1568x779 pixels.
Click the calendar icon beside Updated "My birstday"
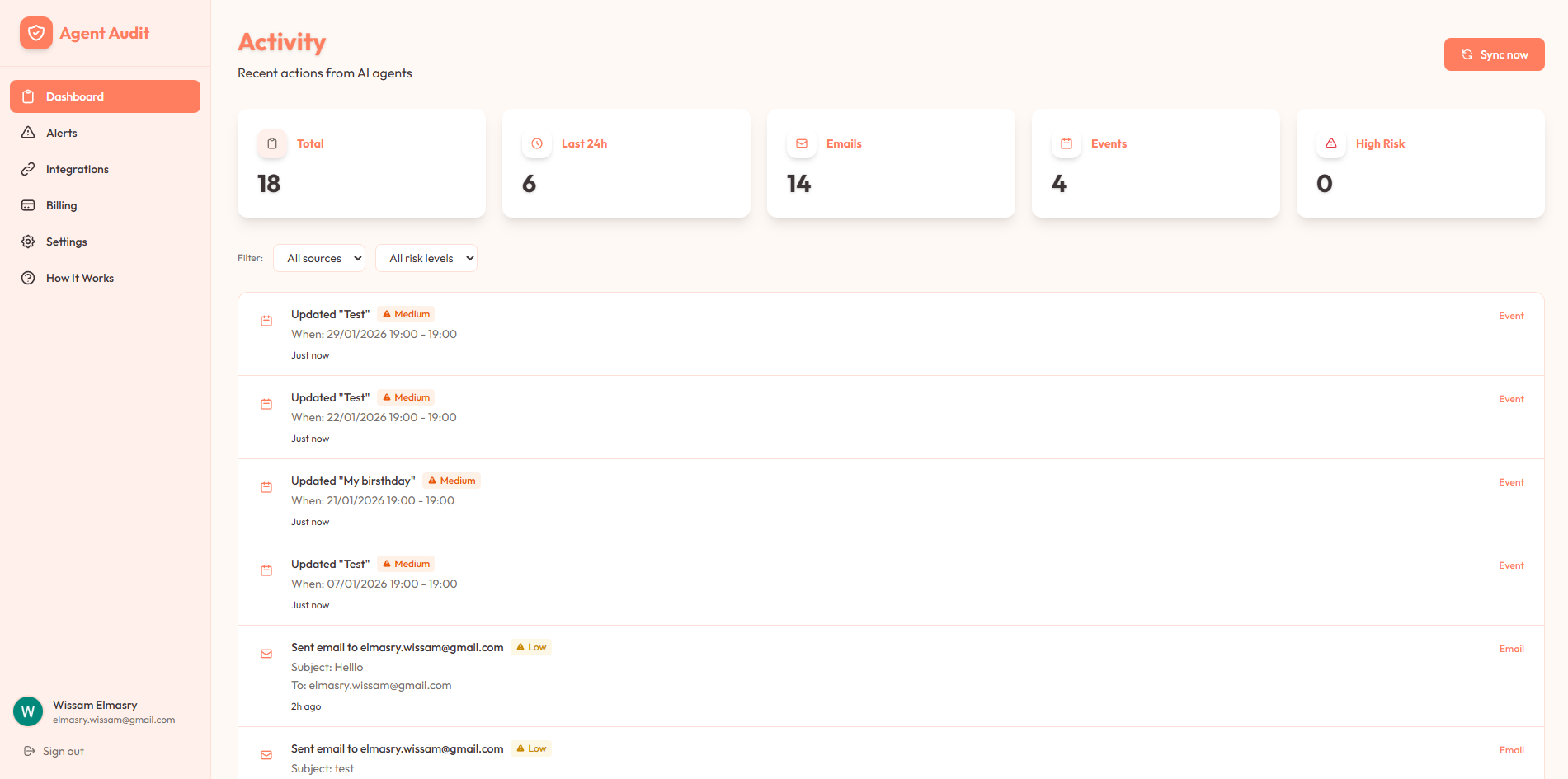tap(266, 487)
